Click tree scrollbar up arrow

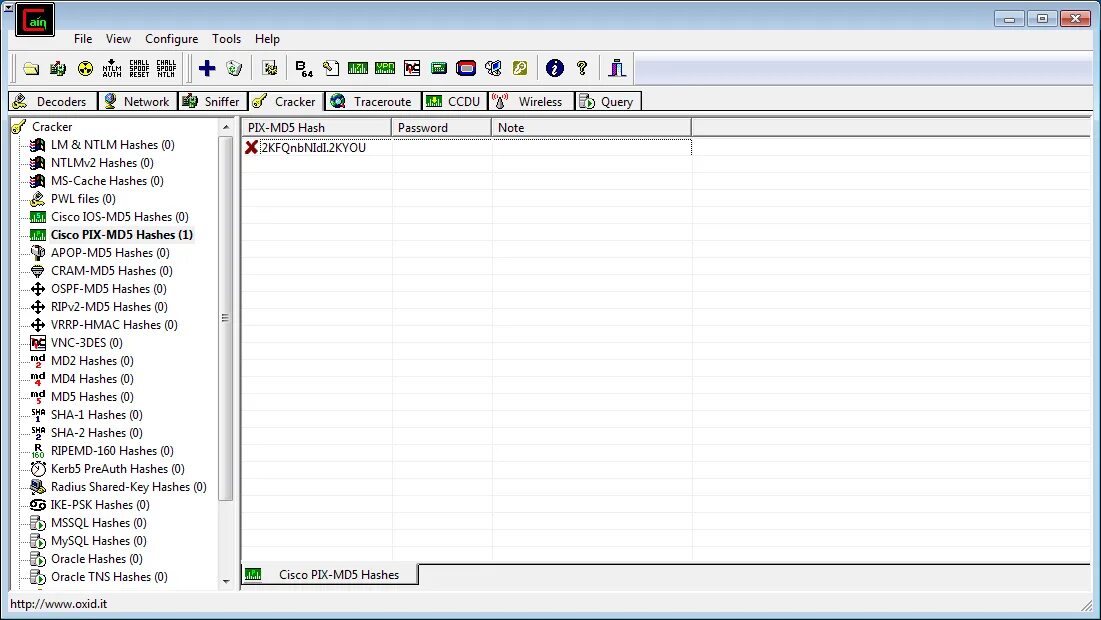pos(226,127)
